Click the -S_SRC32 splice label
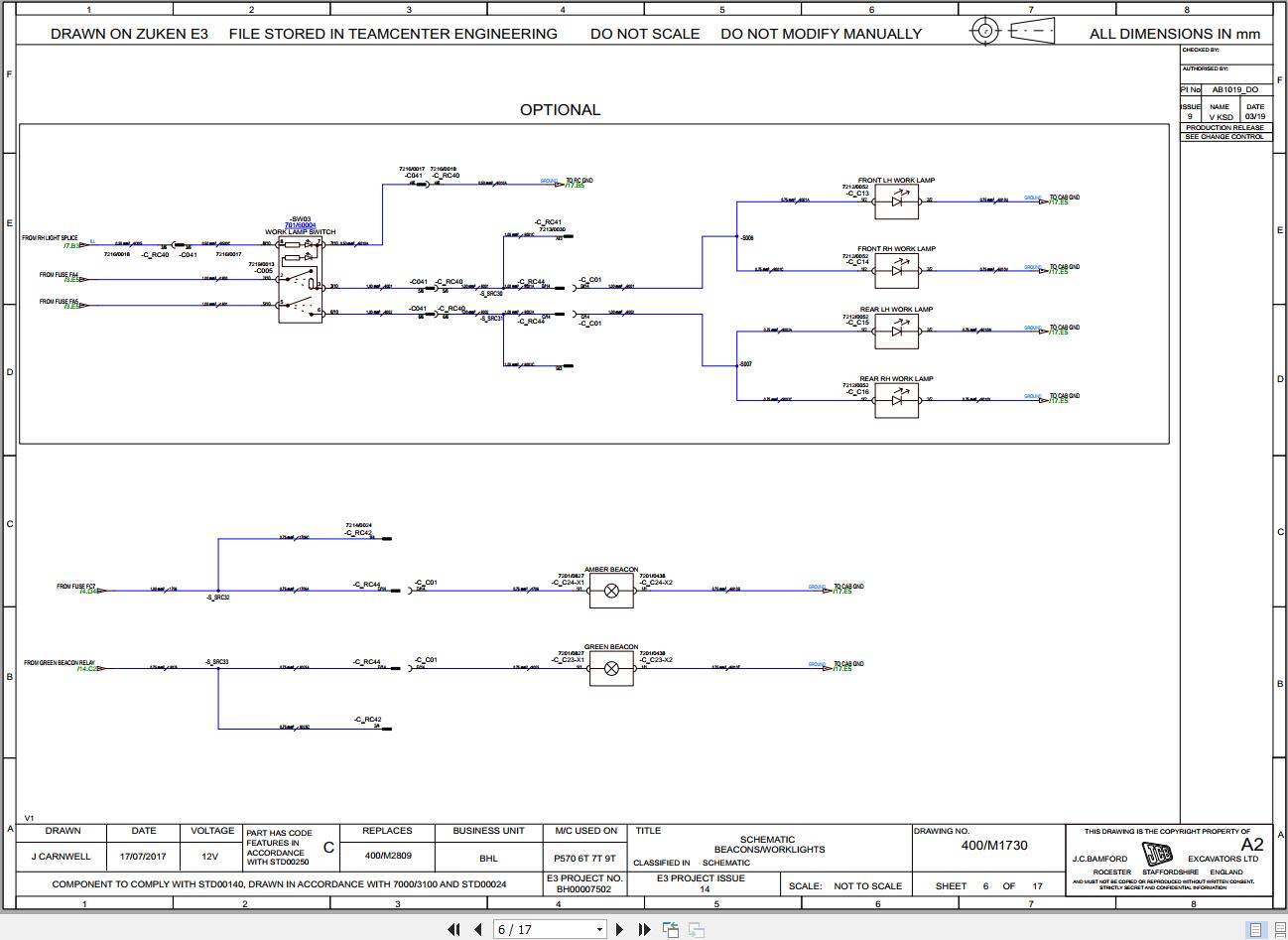Viewport: 1288px width, 940px height. (218, 598)
